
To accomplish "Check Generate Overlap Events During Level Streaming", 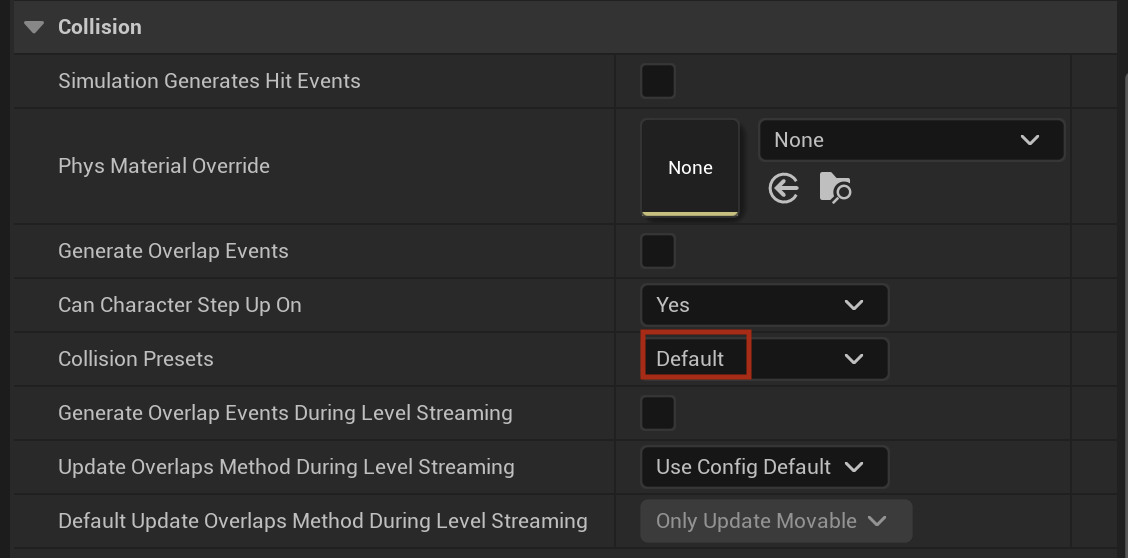I will click(x=658, y=413).
